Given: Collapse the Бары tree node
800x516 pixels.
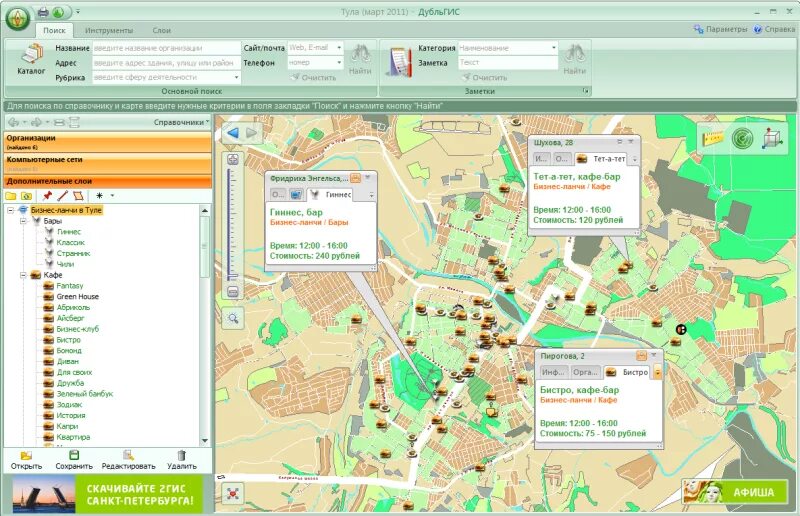Looking at the screenshot, I should click(x=23, y=221).
